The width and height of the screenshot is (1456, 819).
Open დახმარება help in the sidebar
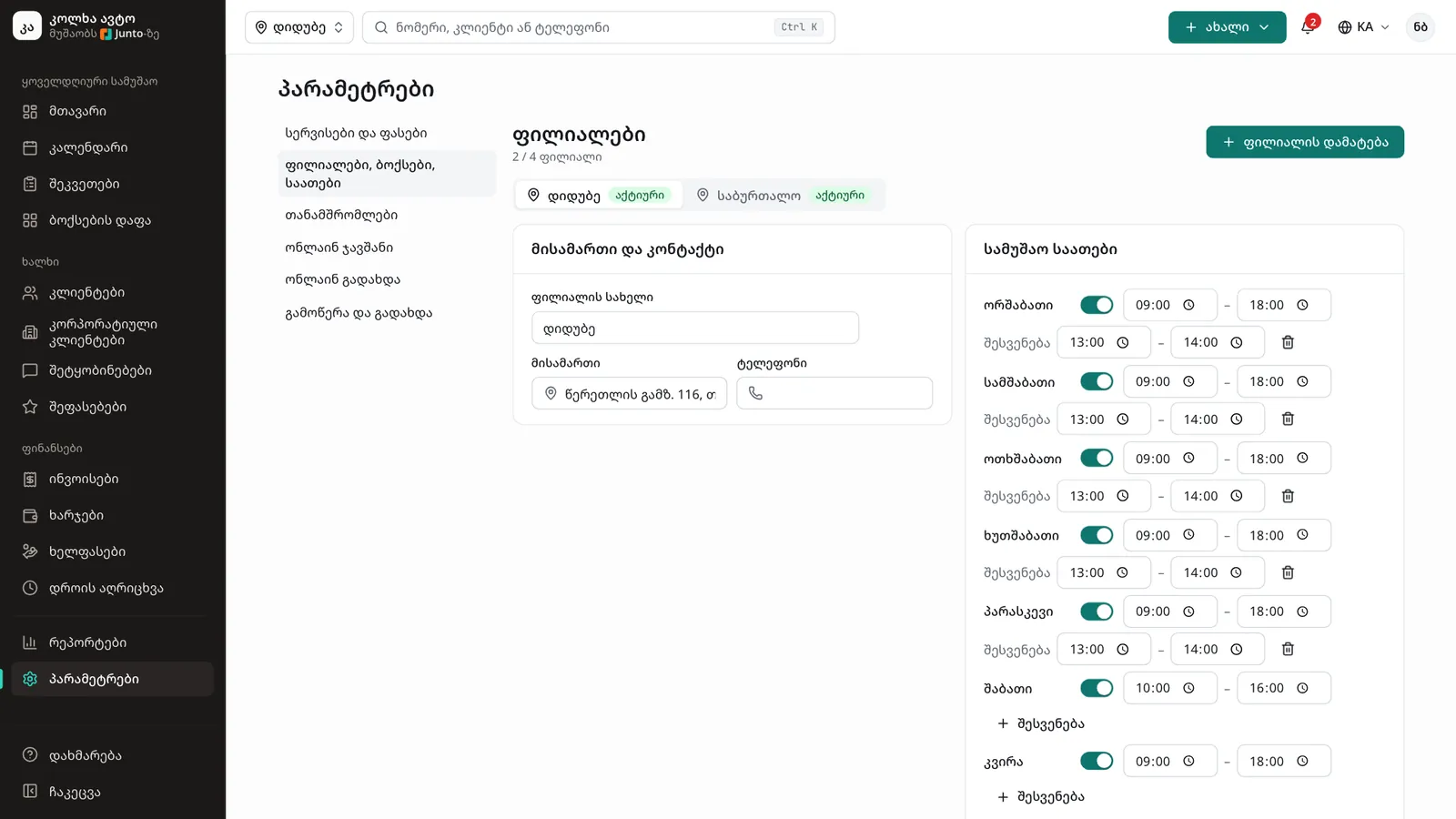point(113,755)
